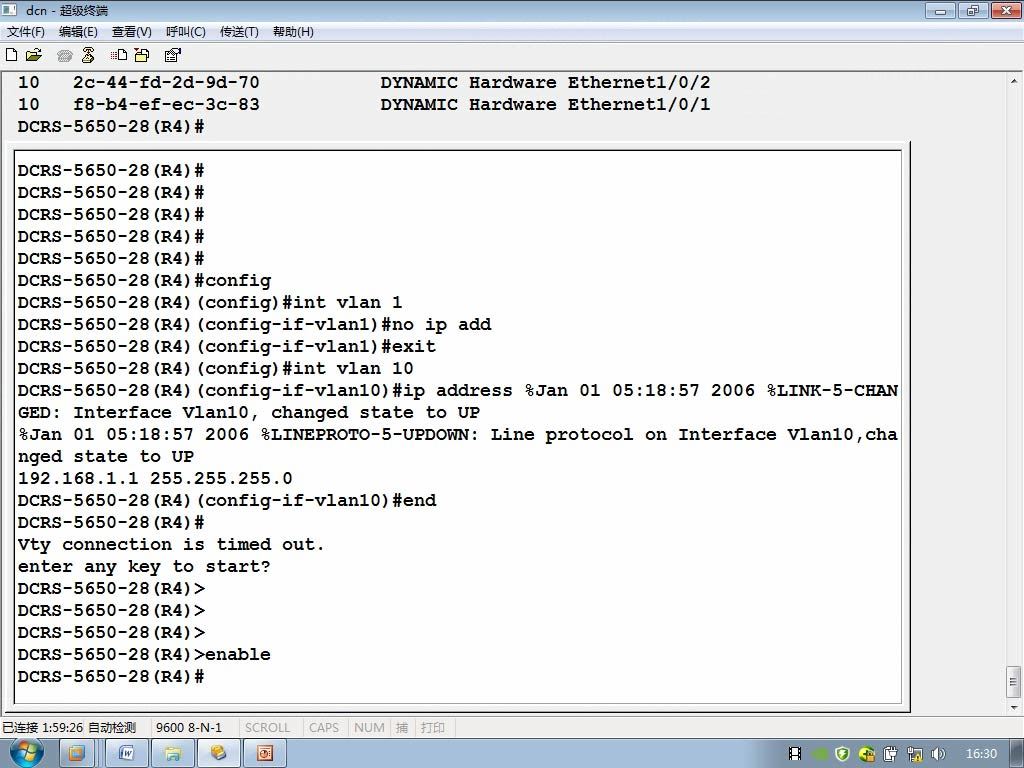Click the (config-if-vlan10)#end line
Image resolution: width=1024 pixels, height=768 pixels.
point(227,501)
